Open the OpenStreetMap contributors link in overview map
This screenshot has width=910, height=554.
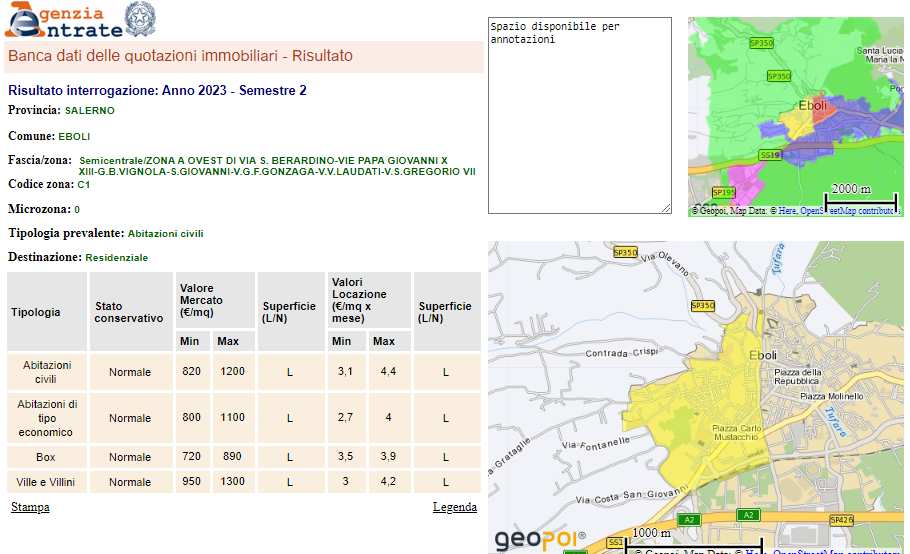pyautogui.click(x=848, y=211)
